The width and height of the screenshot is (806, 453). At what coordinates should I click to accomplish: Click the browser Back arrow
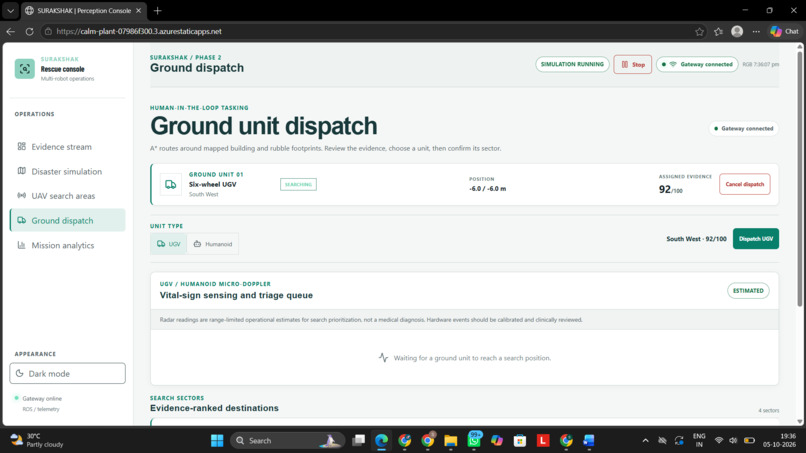pos(10,31)
